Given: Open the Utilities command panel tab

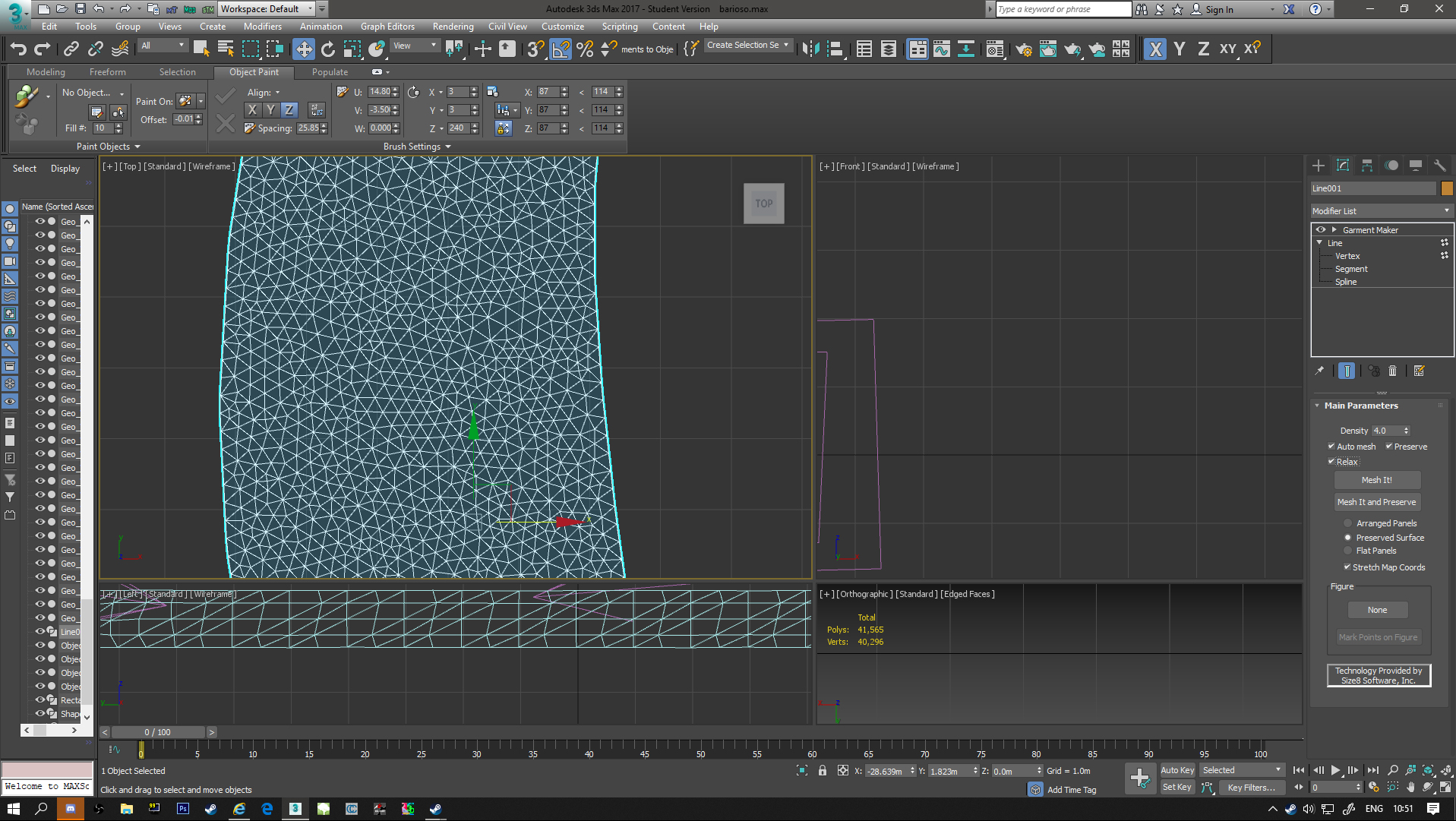Looking at the screenshot, I should (1440, 166).
